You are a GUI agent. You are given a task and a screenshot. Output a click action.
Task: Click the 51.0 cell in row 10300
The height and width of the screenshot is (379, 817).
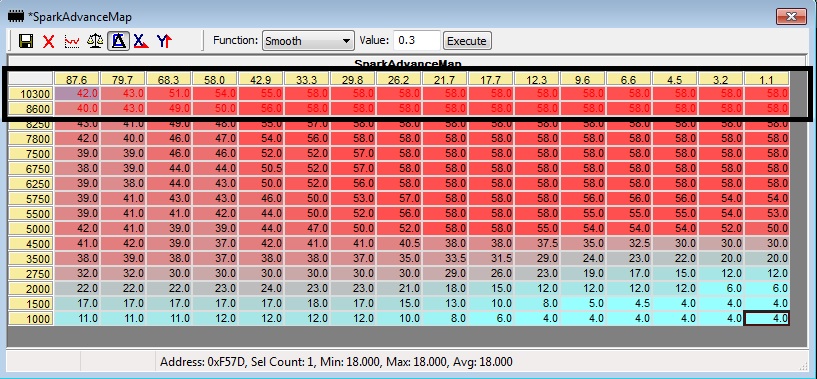click(169, 94)
